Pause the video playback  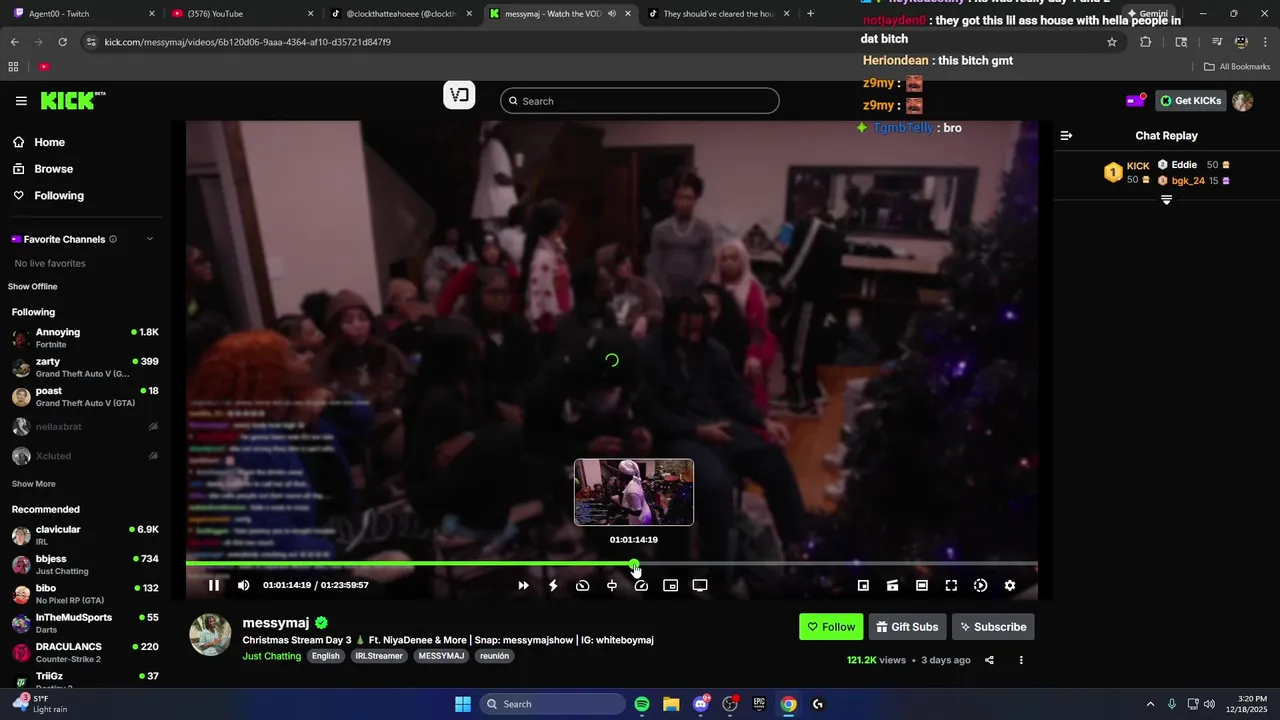213,585
